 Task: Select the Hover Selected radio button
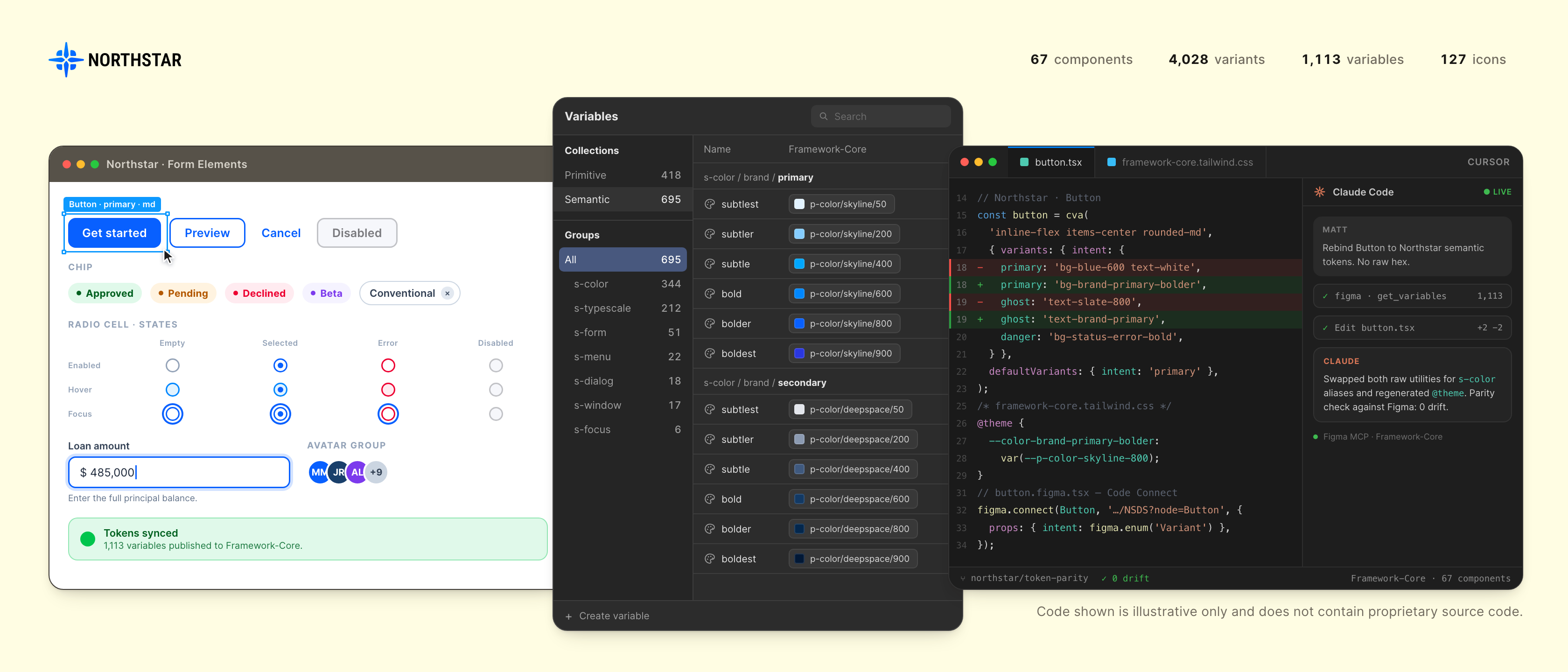click(280, 390)
